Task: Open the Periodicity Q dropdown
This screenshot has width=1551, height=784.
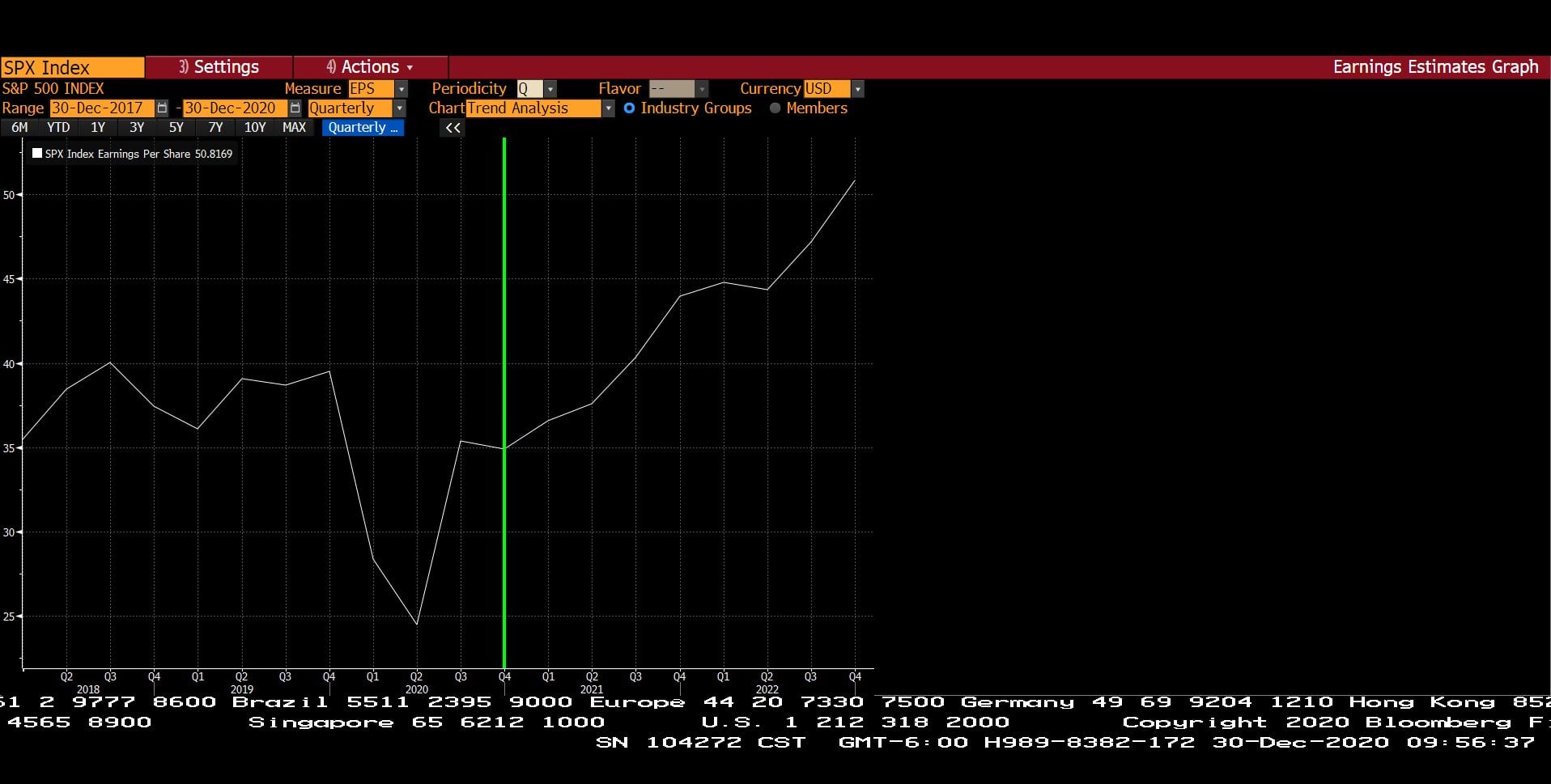Action: [x=550, y=89]
